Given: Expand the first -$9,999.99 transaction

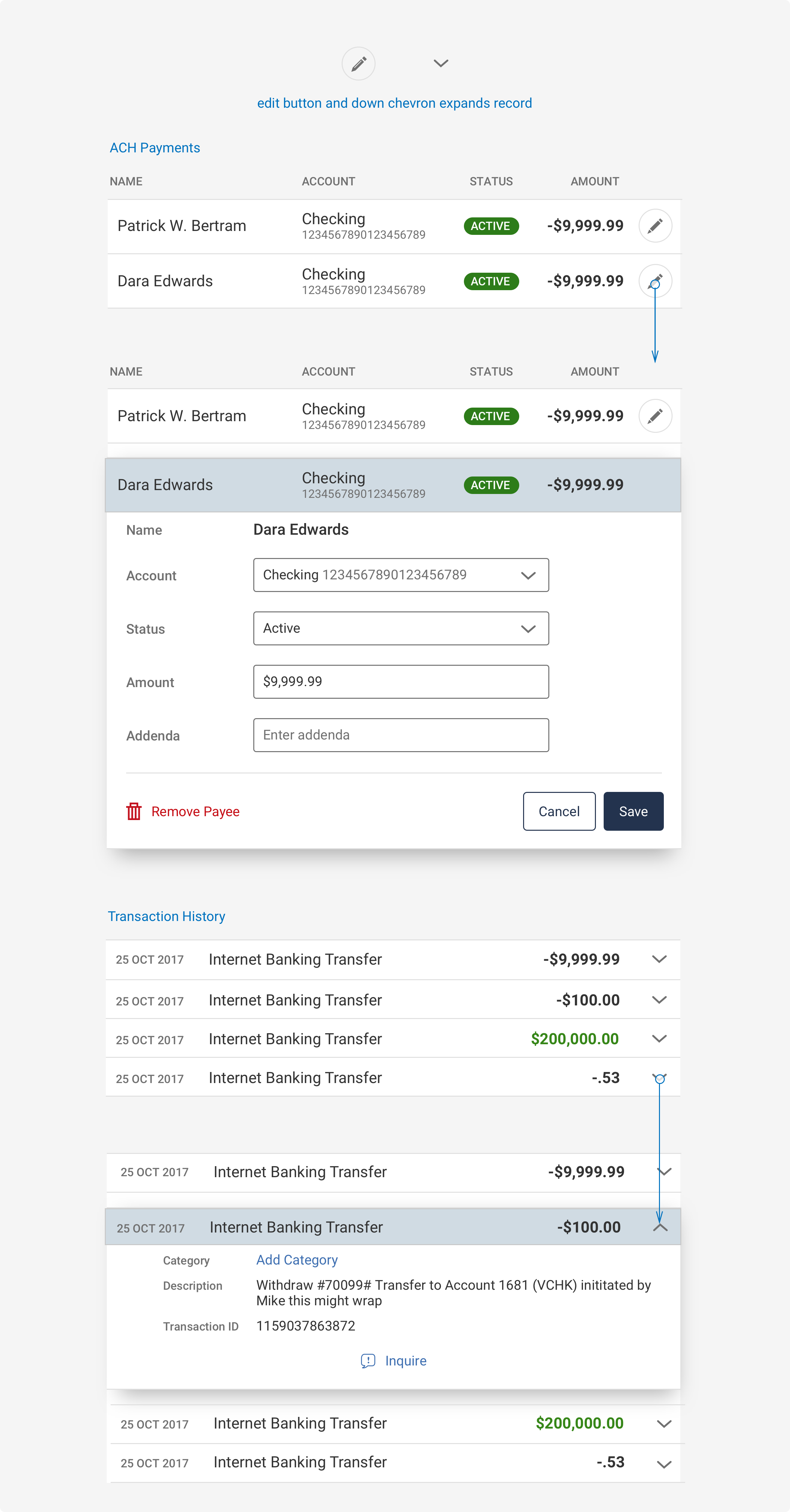Looking at the screenshot, I should 659,959.
